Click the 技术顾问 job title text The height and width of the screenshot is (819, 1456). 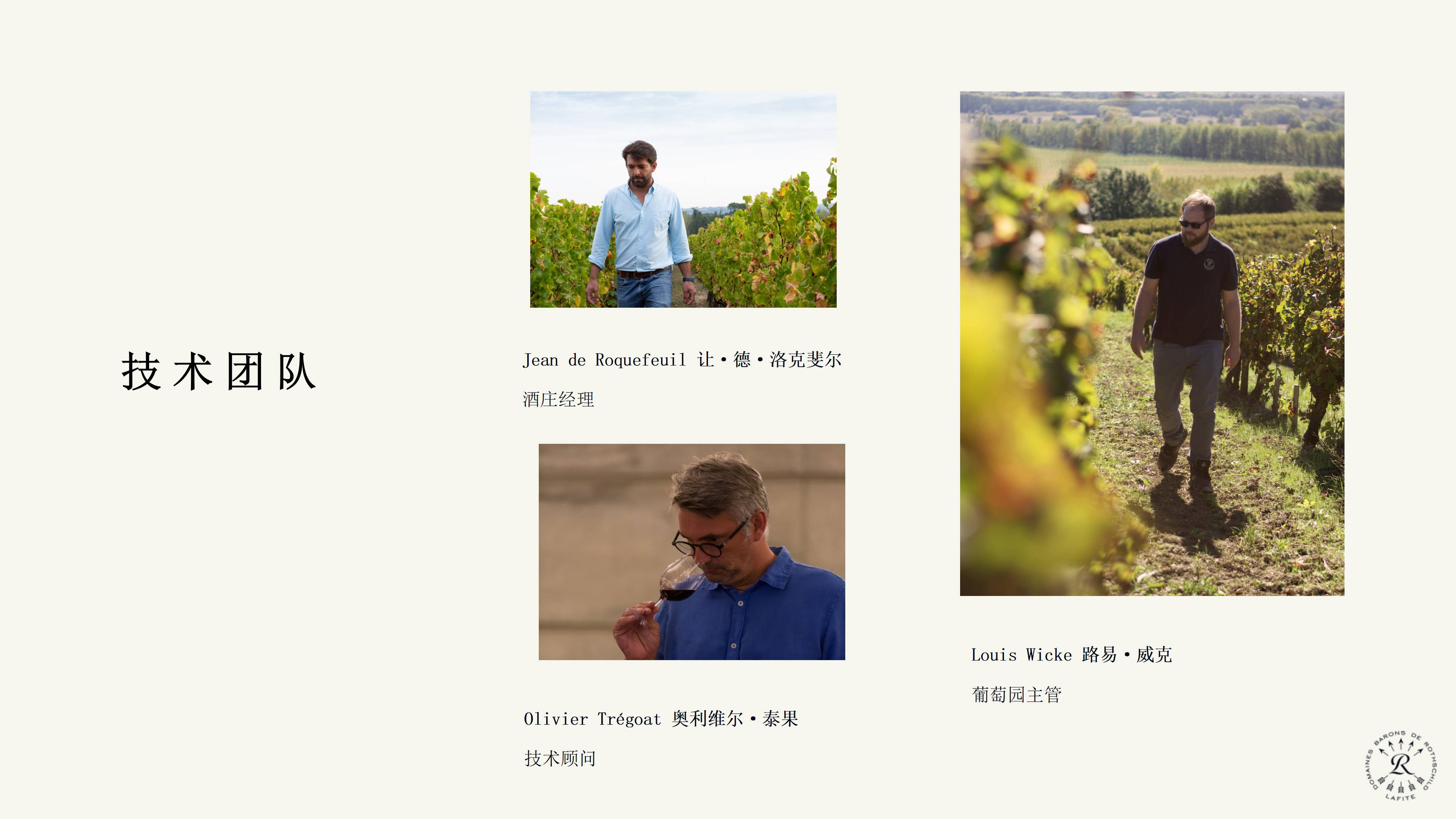coord(560,759)
